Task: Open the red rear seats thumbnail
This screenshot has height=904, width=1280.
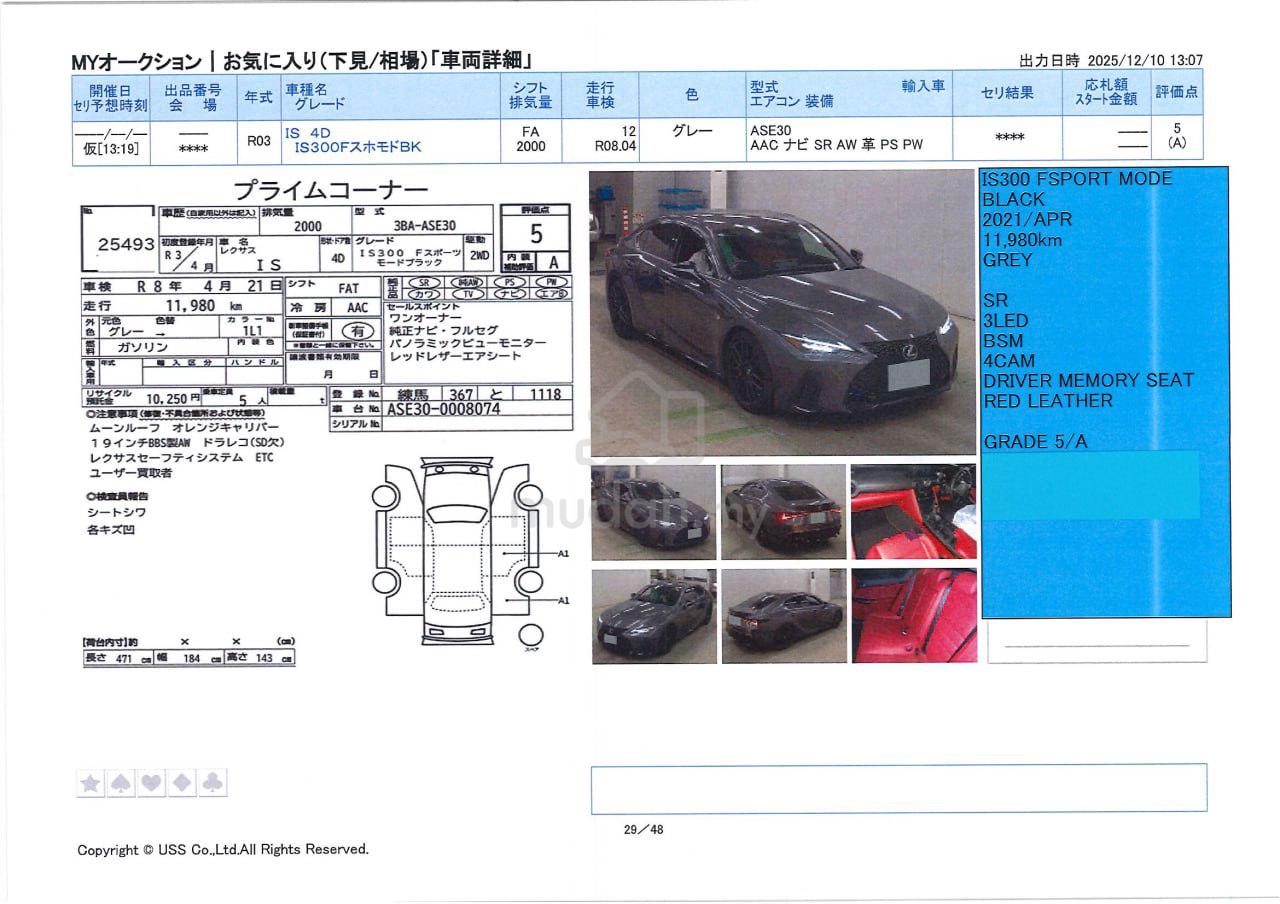Action: coord(913,616)
